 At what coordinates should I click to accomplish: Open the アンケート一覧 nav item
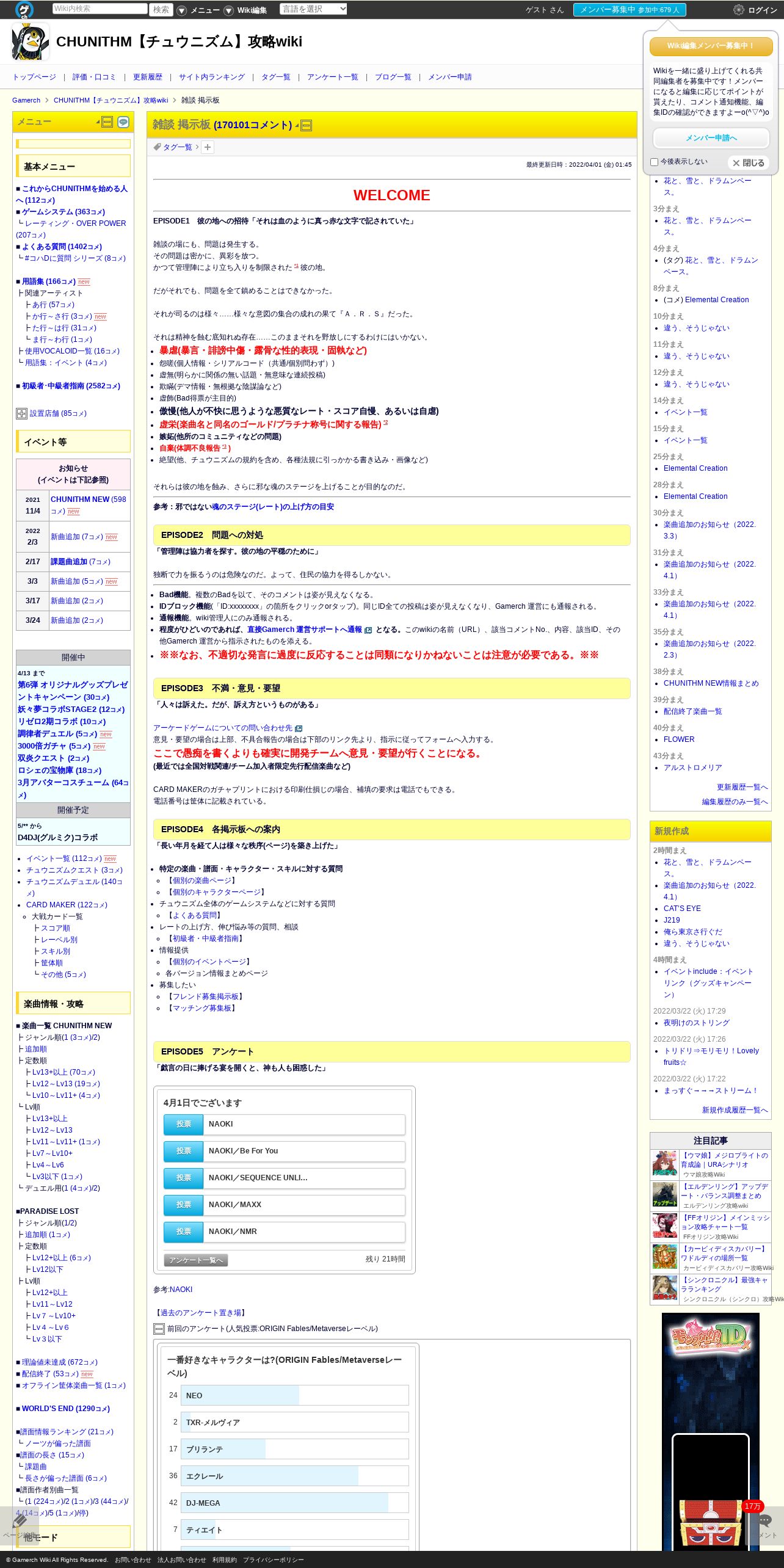(333, 77)
